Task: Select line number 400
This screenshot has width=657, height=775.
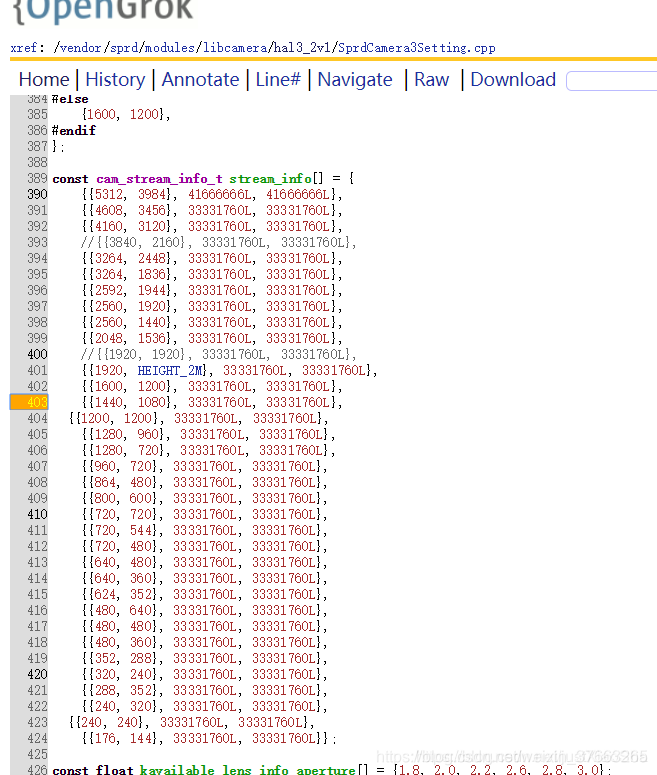Action: tap(37, 354)
